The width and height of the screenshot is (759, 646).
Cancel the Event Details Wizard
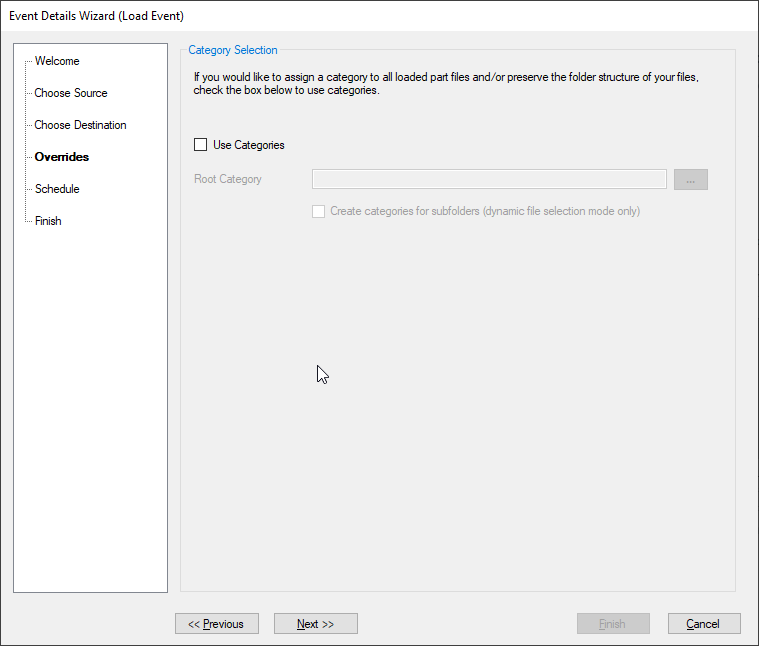704,624
